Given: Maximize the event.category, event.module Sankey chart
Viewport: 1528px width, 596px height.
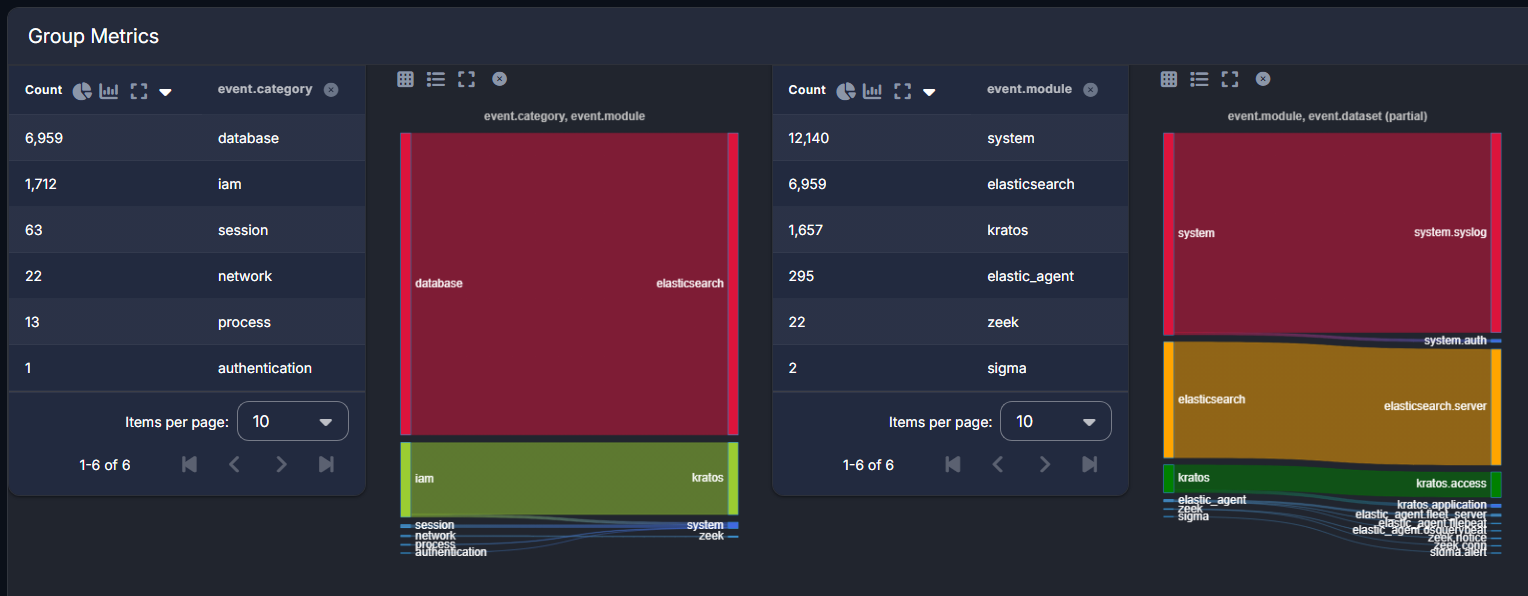Looking at the screenshot, I should point(466,79).
